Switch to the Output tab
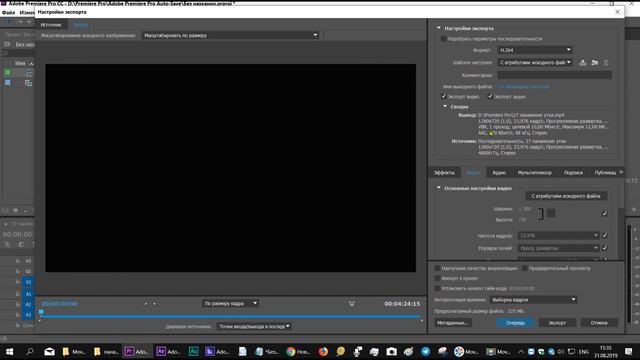This screenshot has width=640, height=360. pos(80,25)
